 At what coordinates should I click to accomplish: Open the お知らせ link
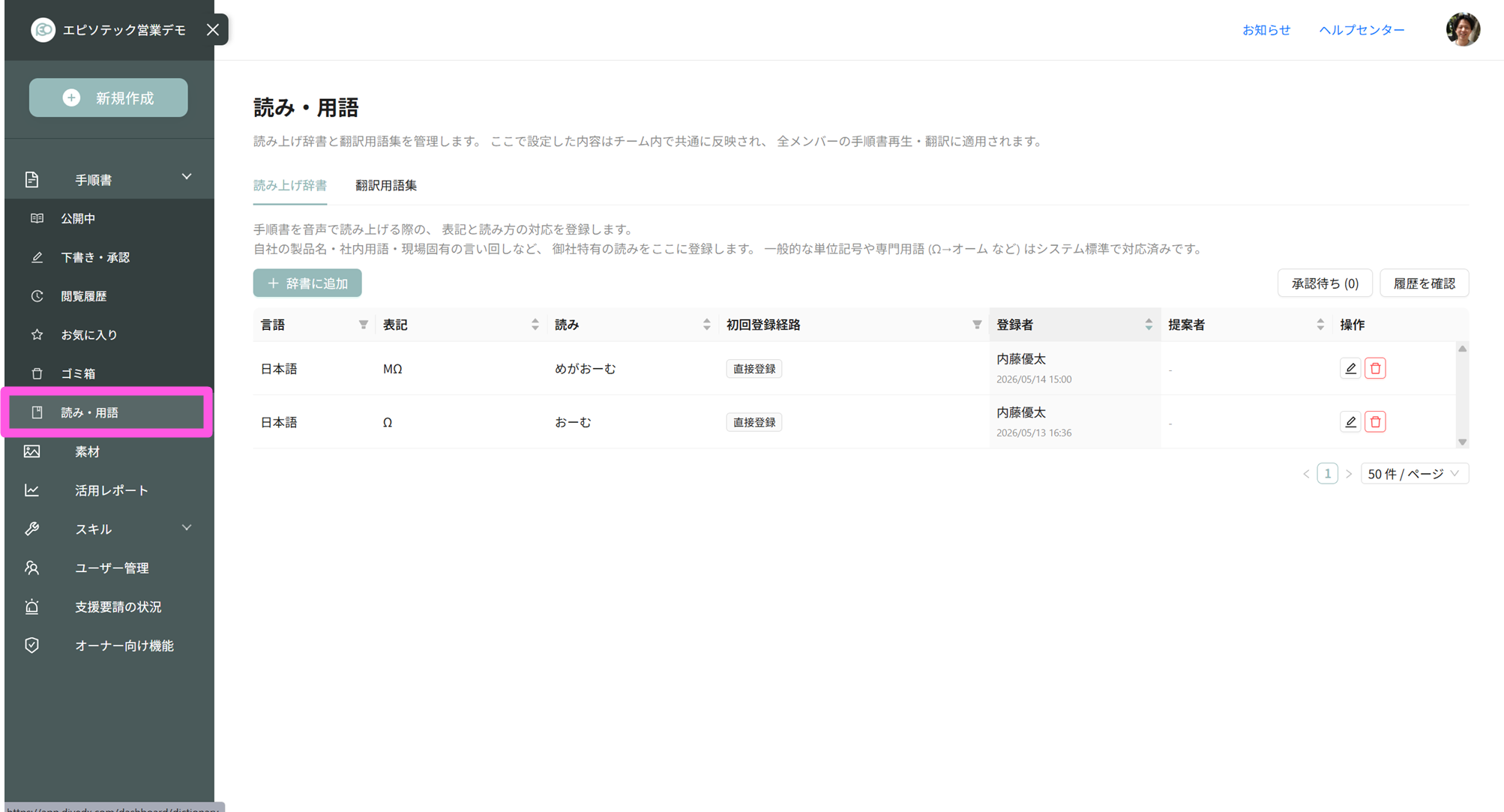tap(1266, 30)
